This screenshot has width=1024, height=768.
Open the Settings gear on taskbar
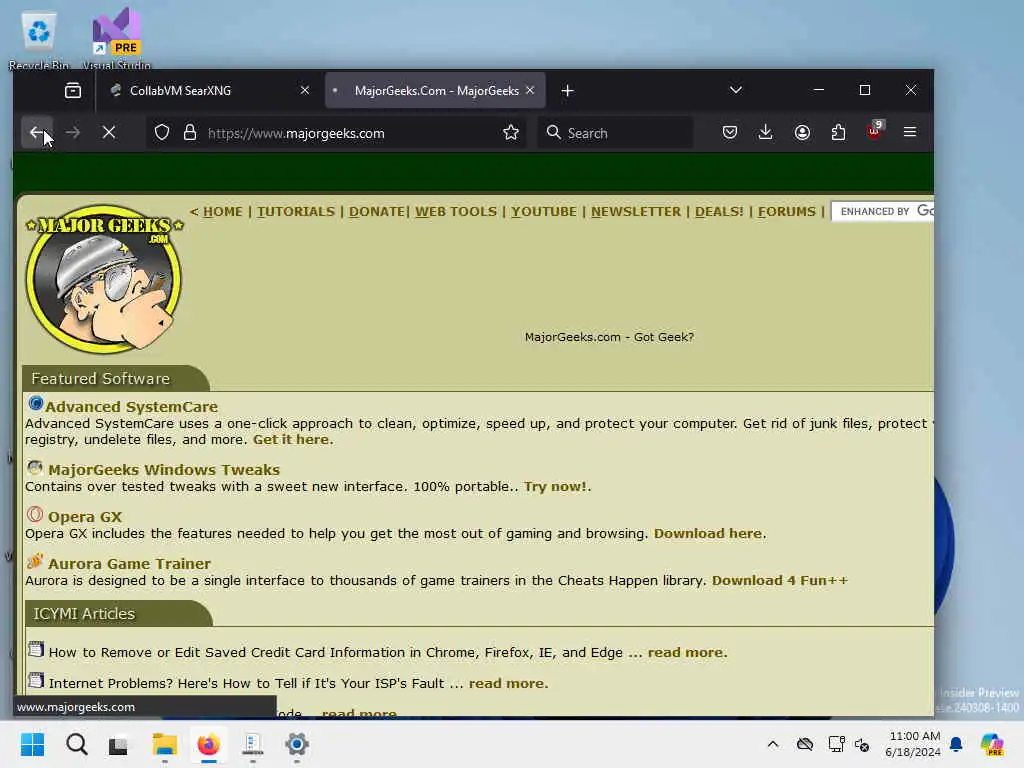pos(296,744)
